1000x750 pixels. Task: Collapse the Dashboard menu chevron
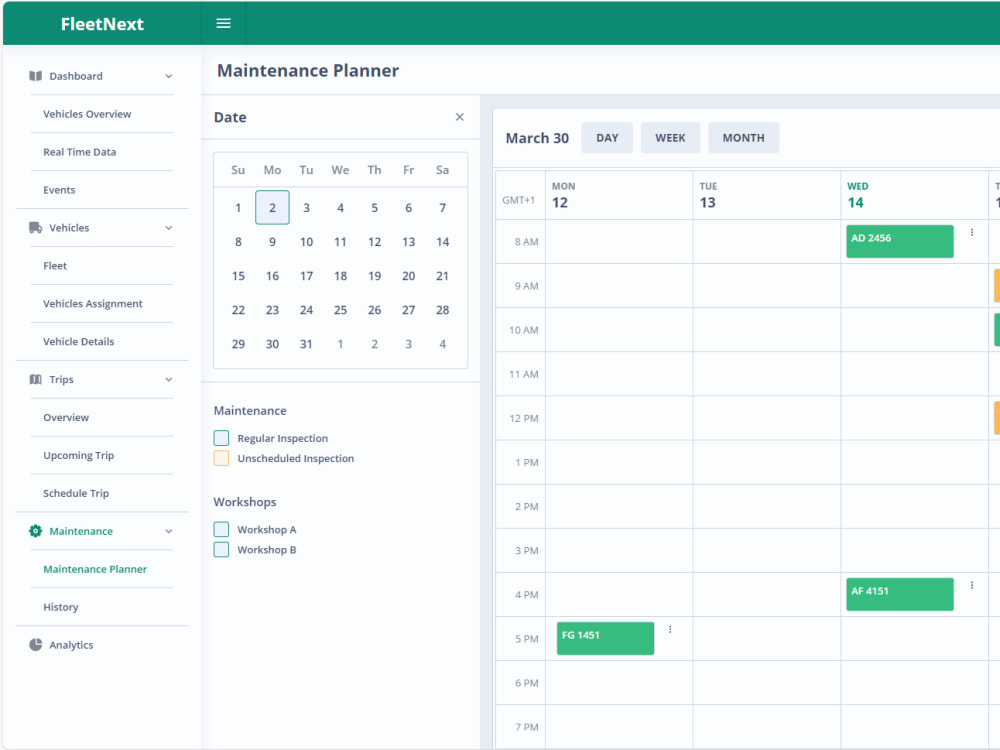tap(169, 76)
